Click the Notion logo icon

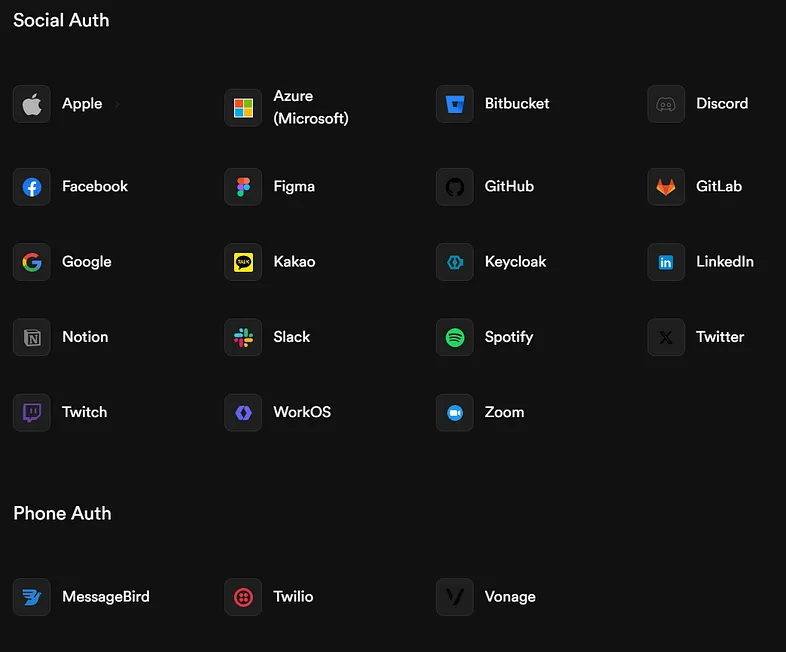[x=32, y=337]
